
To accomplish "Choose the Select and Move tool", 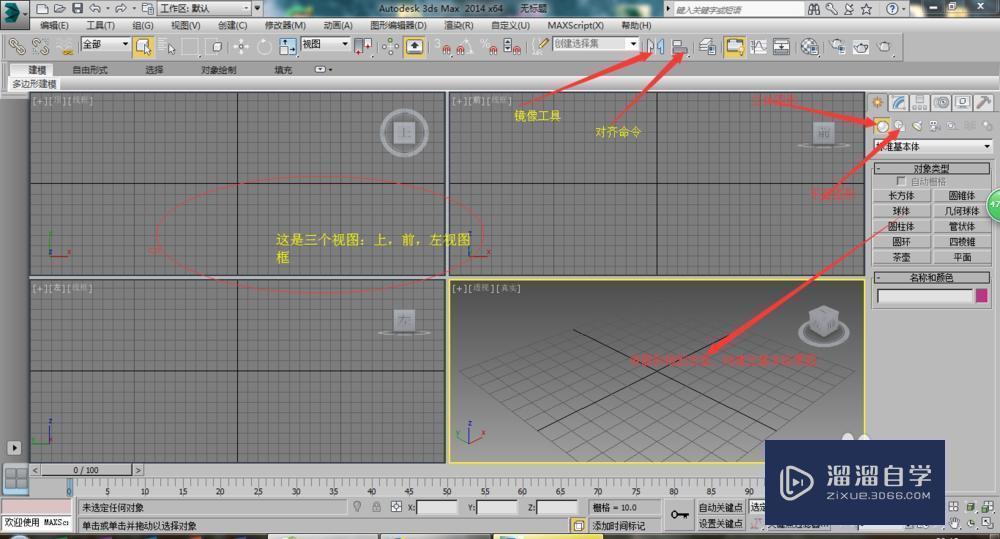I will pyautogui.click(x=241, y=47).
